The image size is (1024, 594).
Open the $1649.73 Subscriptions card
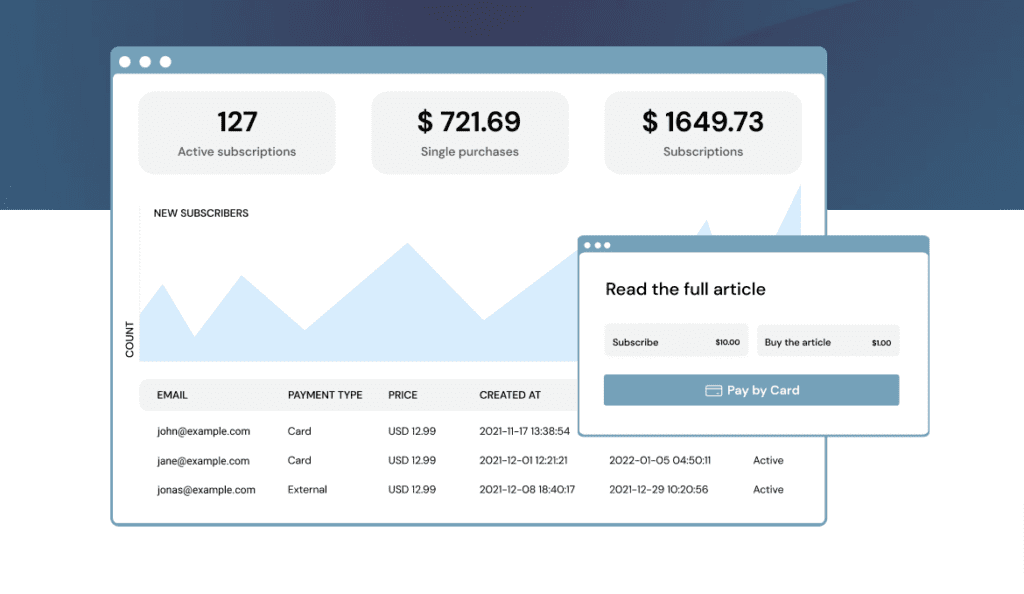click(x=703, y=133)
